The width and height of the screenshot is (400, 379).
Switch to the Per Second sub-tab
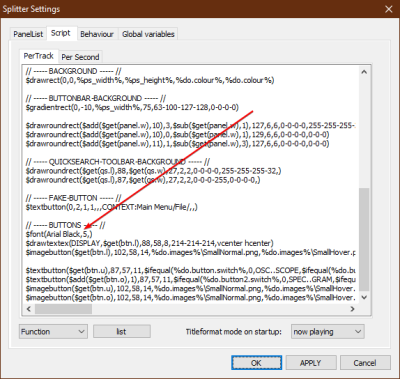[80, 57]
